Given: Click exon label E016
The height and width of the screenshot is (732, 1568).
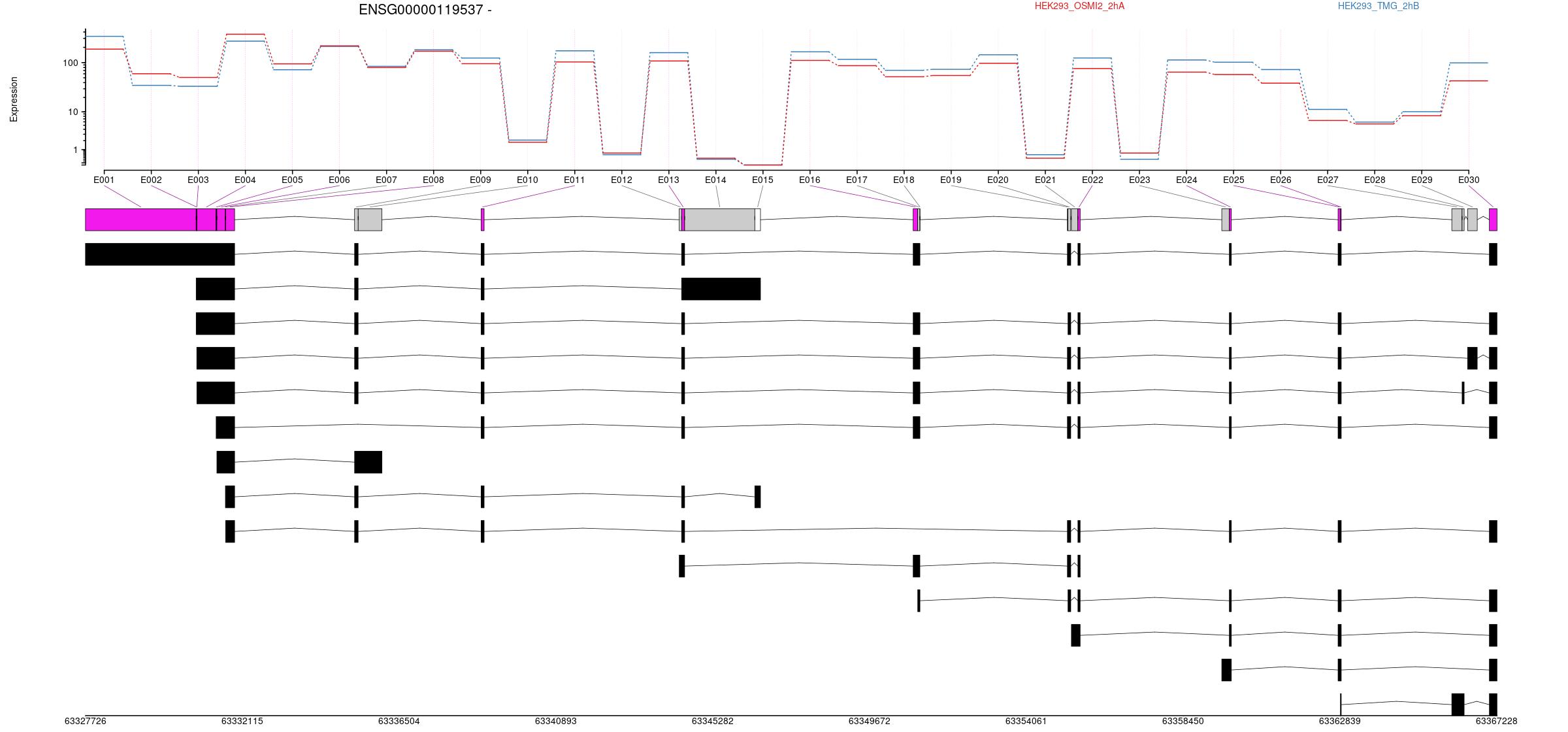Looking at the screenshot, I should pyautogui.click(x=809, y=180).
